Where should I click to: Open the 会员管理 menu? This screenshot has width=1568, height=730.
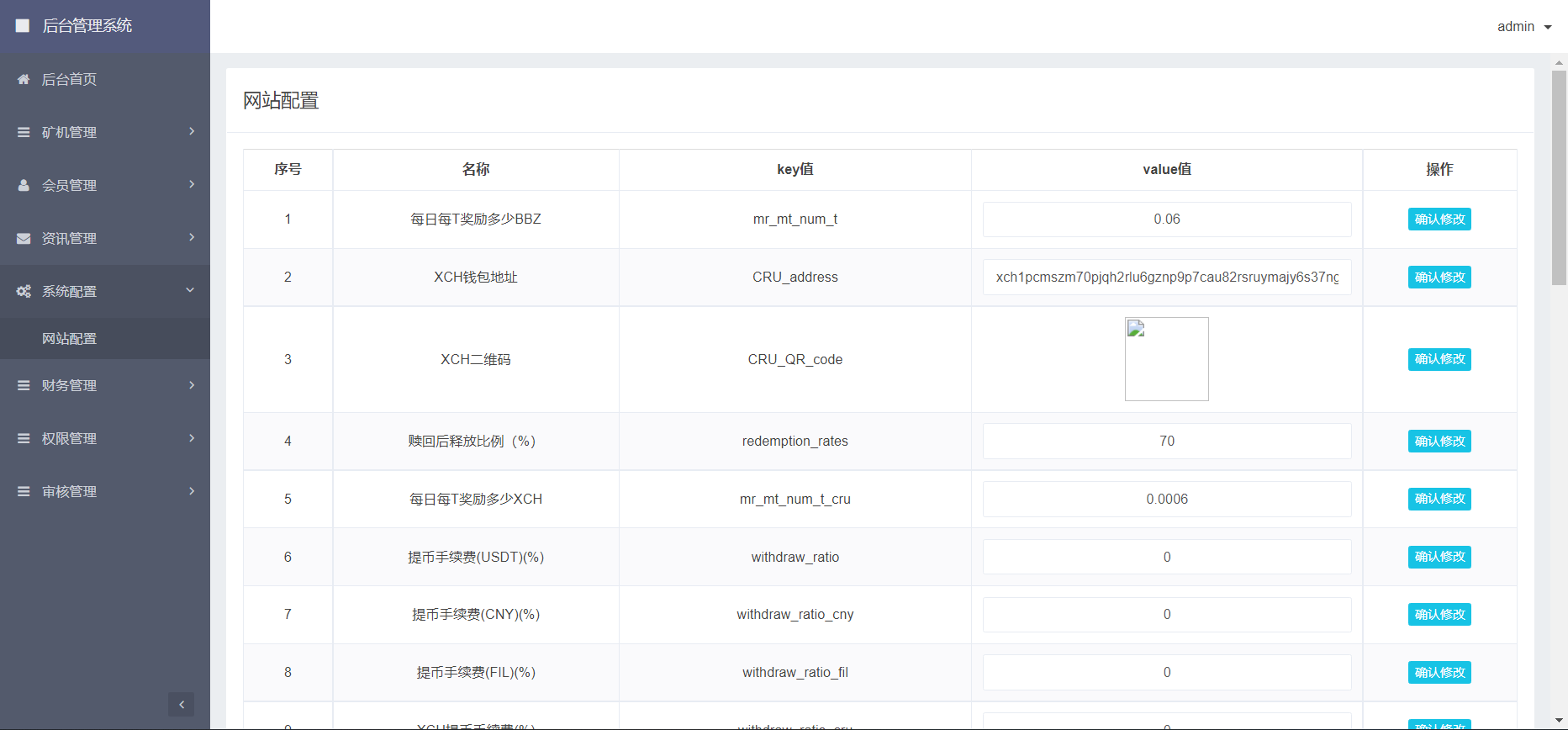point(105,185)
